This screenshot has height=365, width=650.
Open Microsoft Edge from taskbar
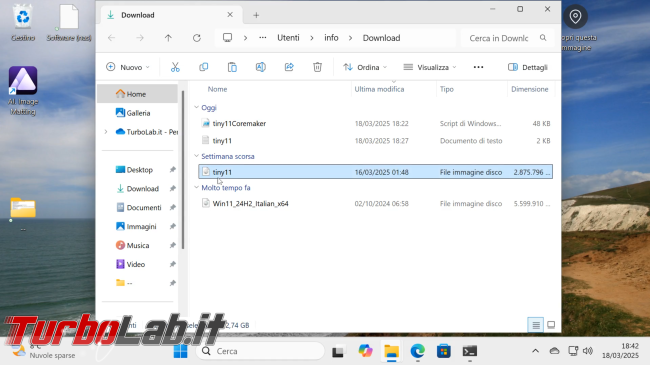[417, 351]
